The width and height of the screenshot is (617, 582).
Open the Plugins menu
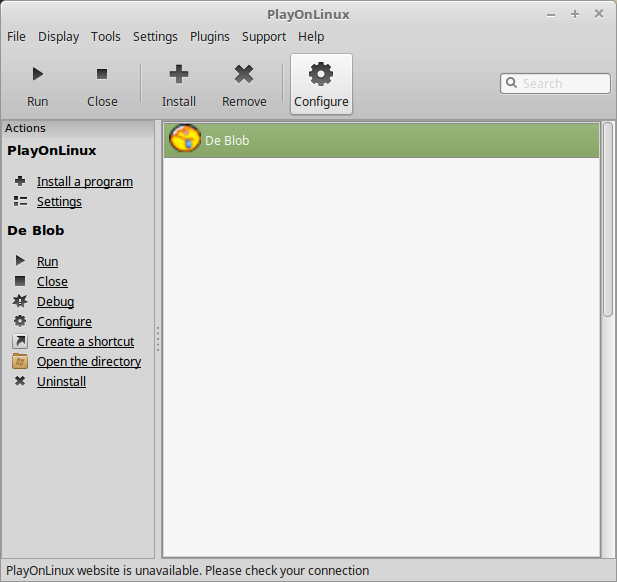click(209, 37)
